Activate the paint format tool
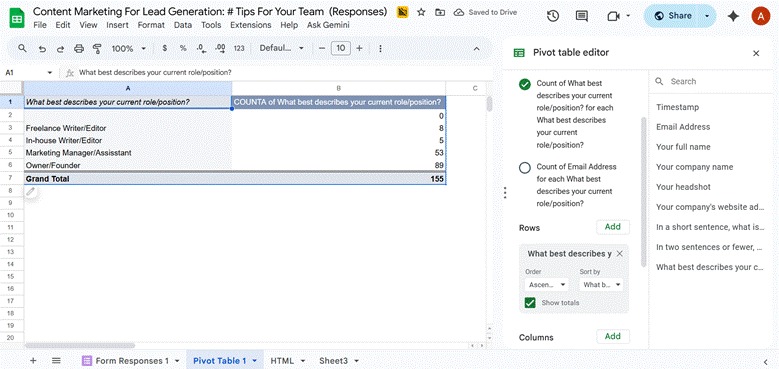Image resolution: width=779 pixels, height=369 pixels. coord(97,49)
